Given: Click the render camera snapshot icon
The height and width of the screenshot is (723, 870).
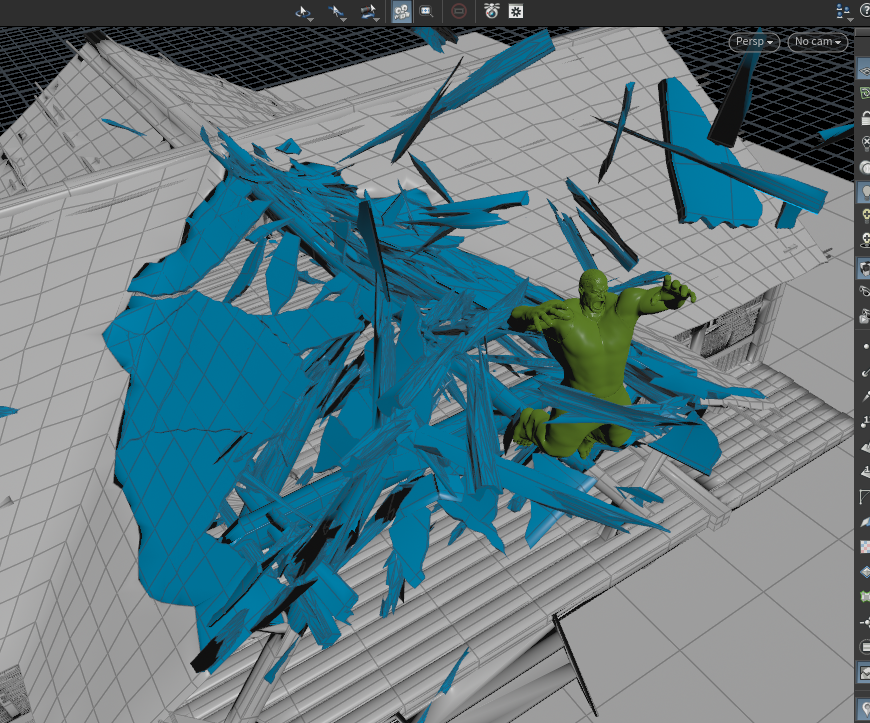Looking at the screenshot, I should pos(492,11).
